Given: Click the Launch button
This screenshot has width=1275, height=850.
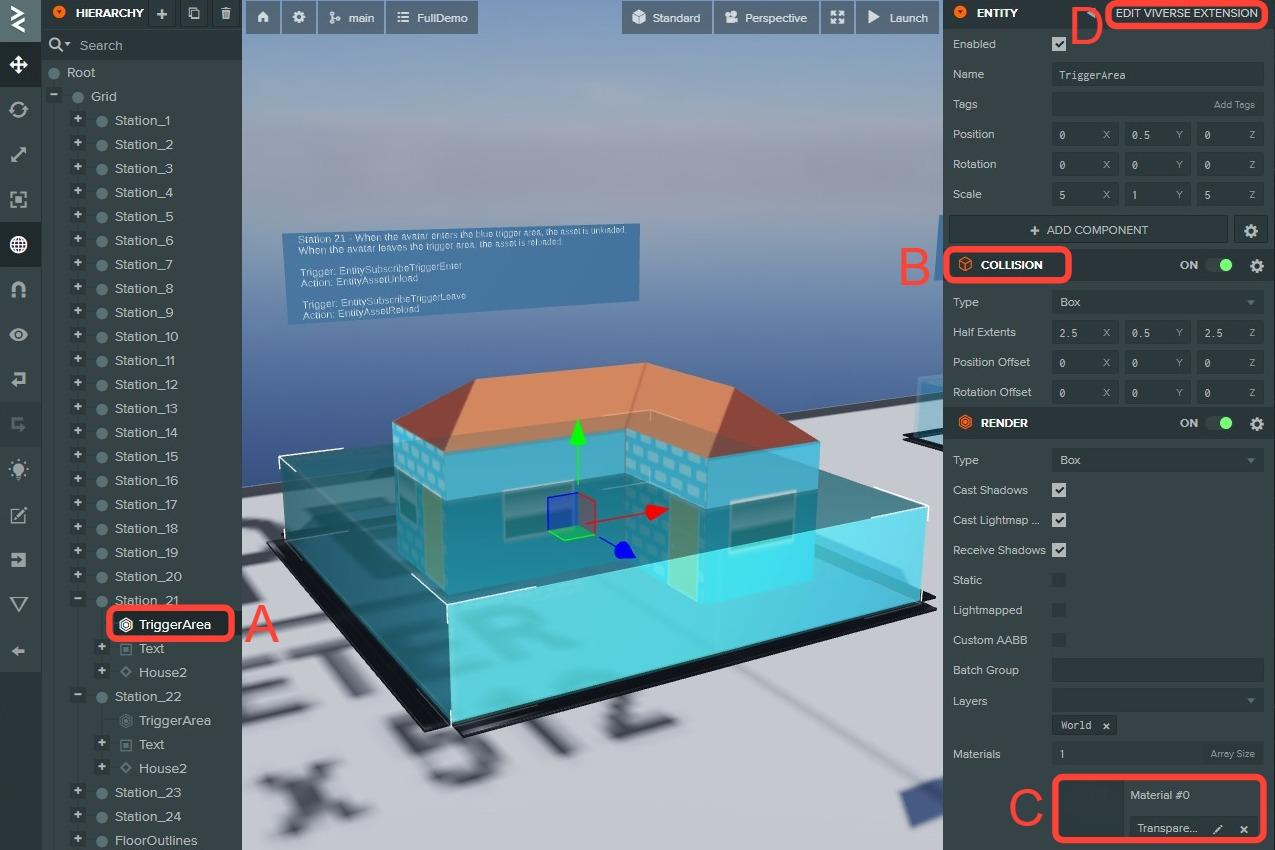Looking at the screenshot, I should (x=897, y=18).
